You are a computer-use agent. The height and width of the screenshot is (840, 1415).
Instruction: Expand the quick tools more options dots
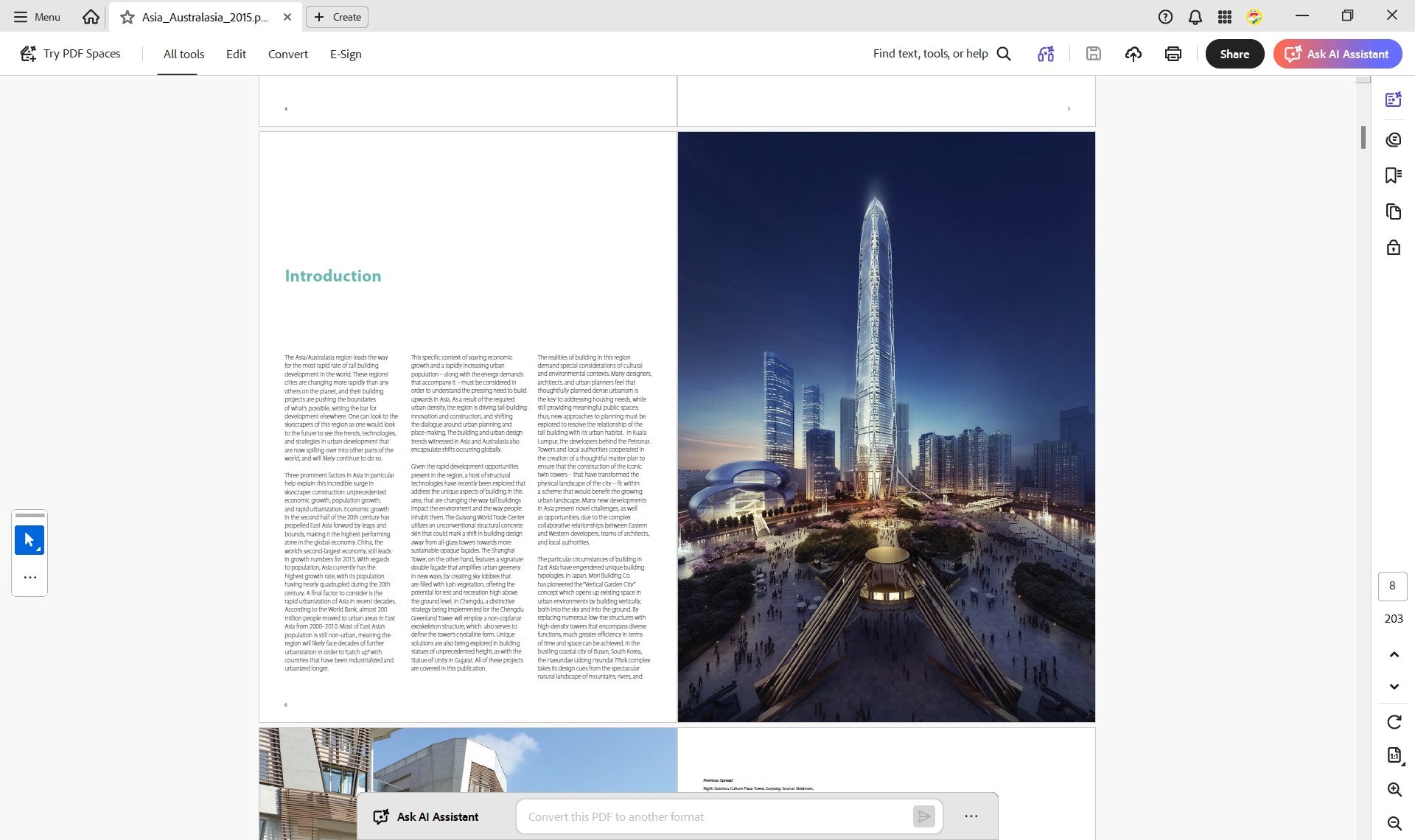pos(29,578)
